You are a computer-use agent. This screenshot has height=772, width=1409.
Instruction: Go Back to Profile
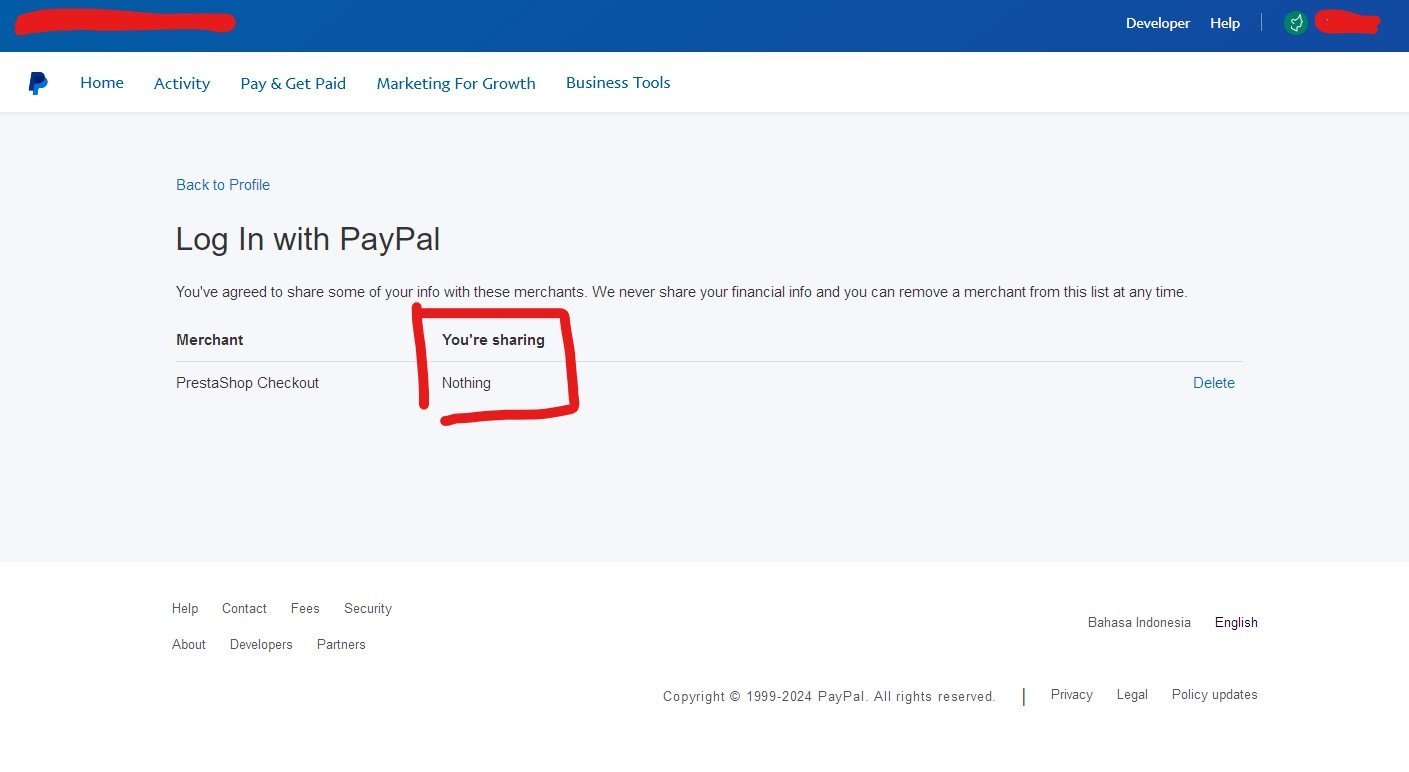[x=223, y=185]
